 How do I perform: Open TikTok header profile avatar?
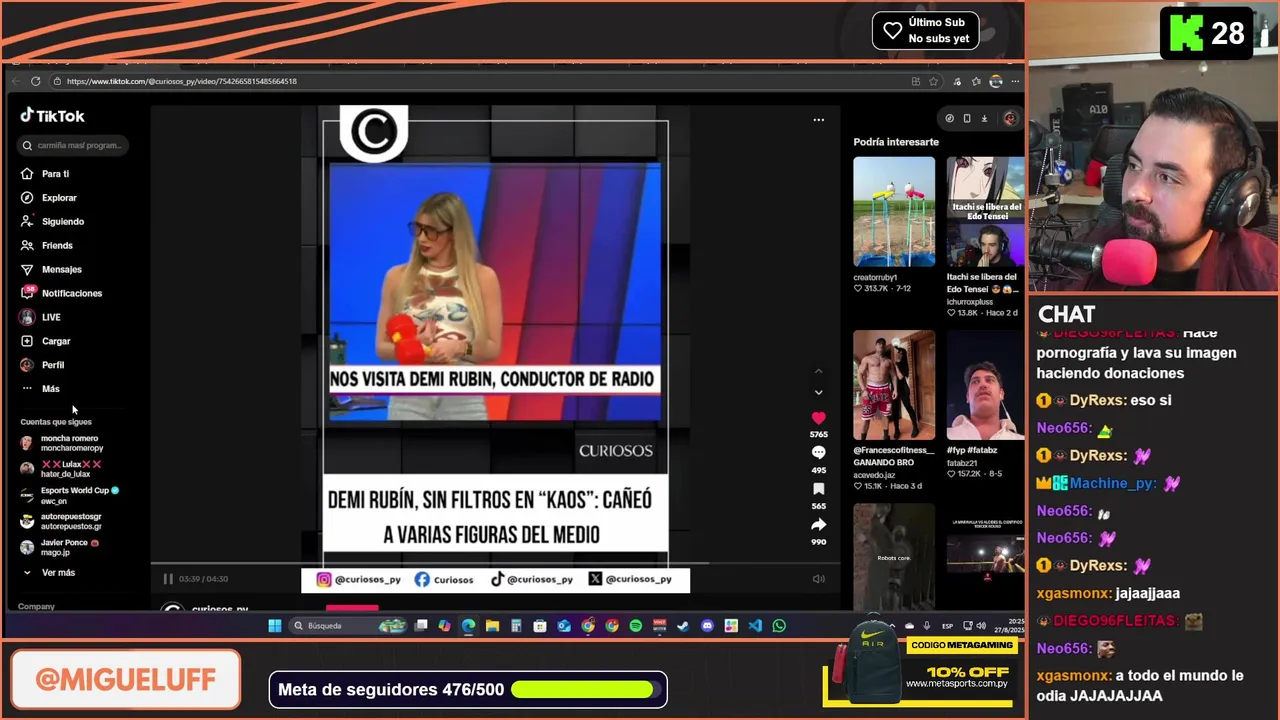click(1009, 119)
